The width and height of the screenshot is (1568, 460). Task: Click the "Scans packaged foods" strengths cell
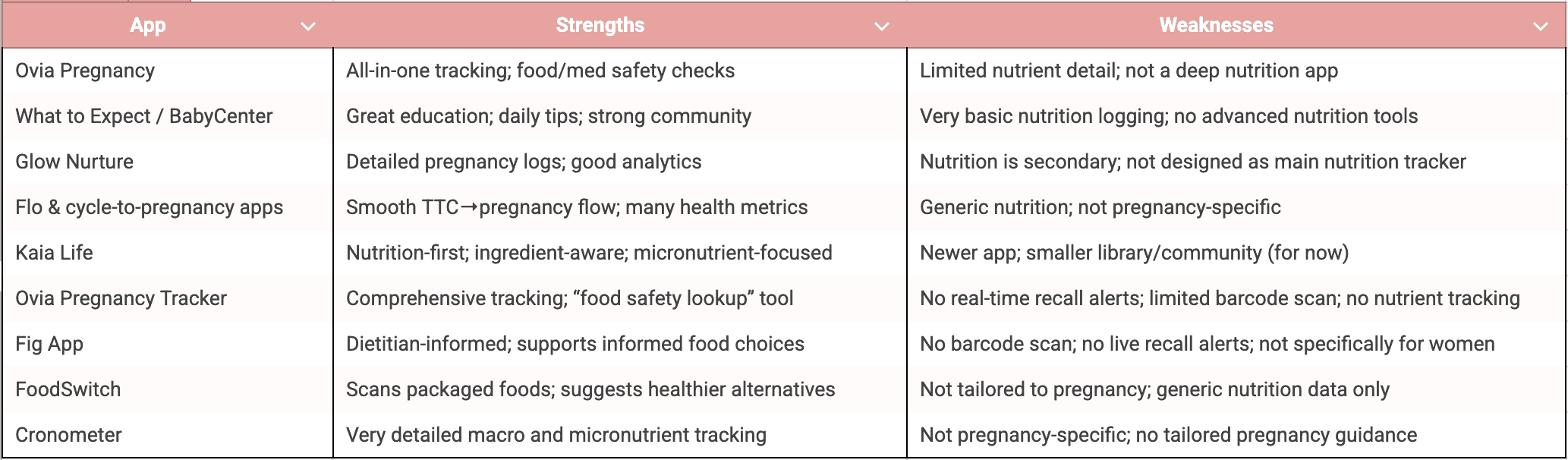590,389
